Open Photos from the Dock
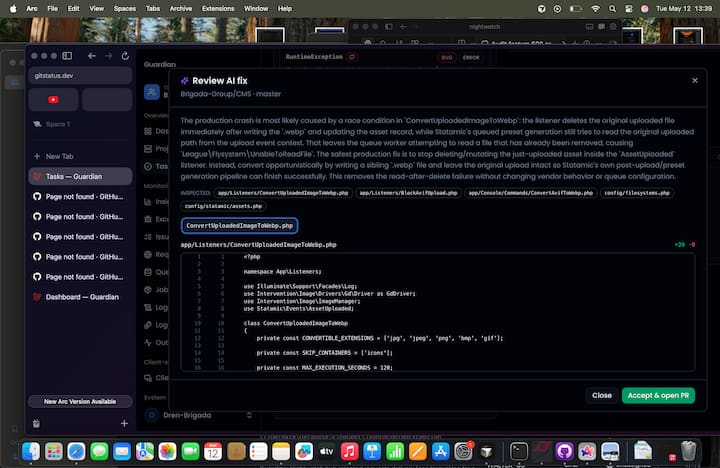 tap(167, 451)
